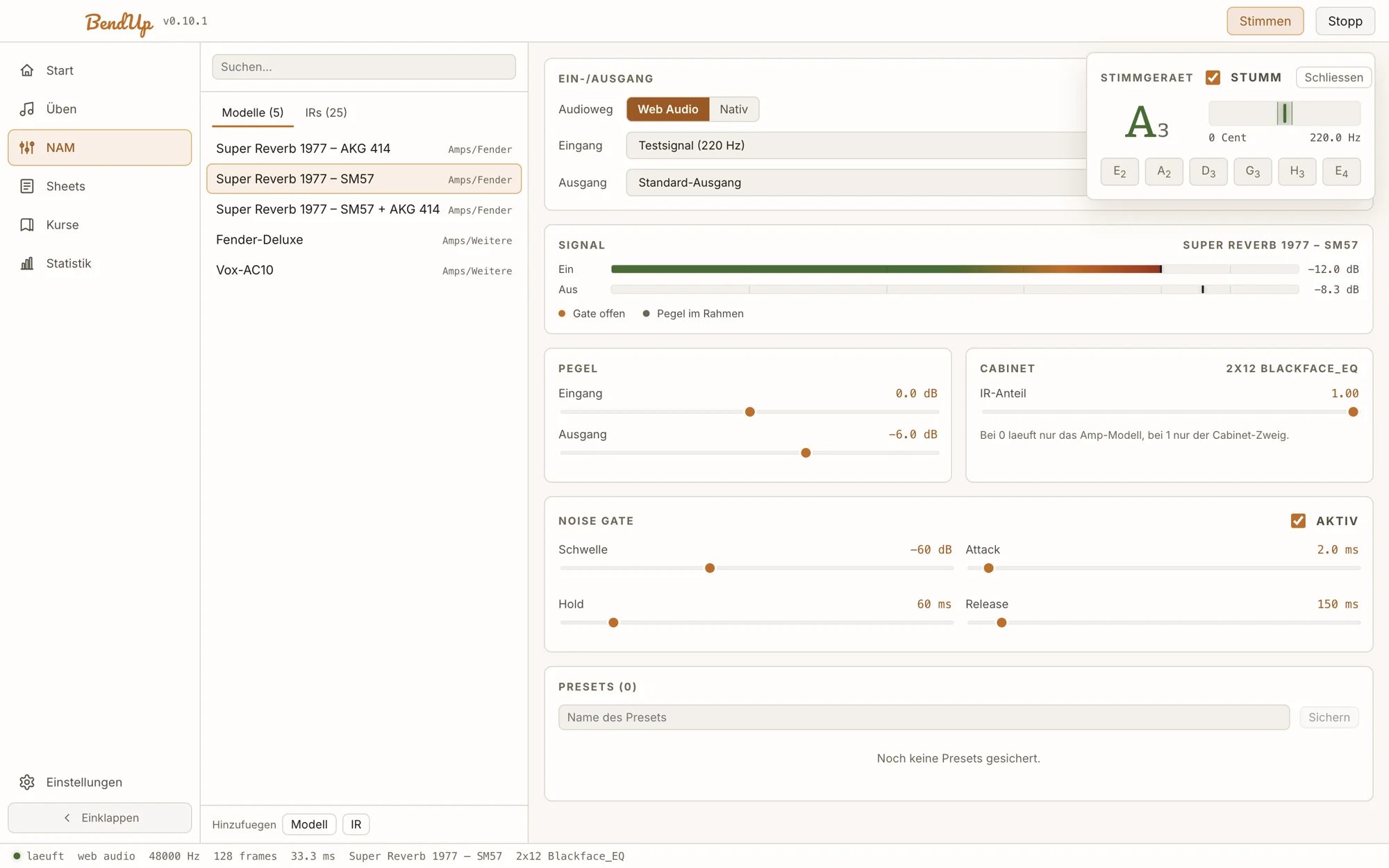Image resolution: width=1389 pixels, height=868 pixels.
Task: Select the H3 tuner note button
Action: click(x=1297, y=172)
